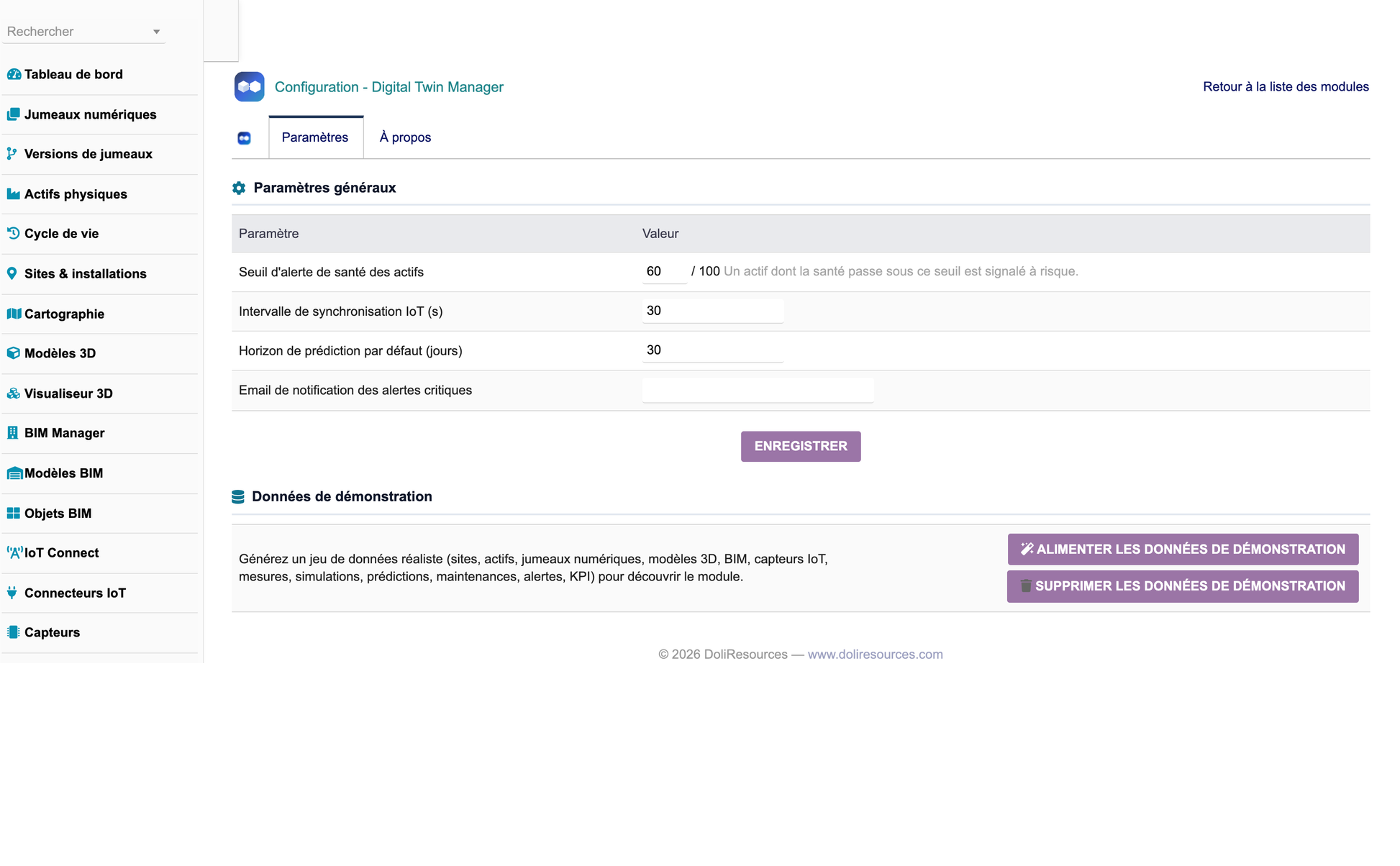Click the Visualiseur 3D cubes icon
The image size is (1400, 866).
14,393
